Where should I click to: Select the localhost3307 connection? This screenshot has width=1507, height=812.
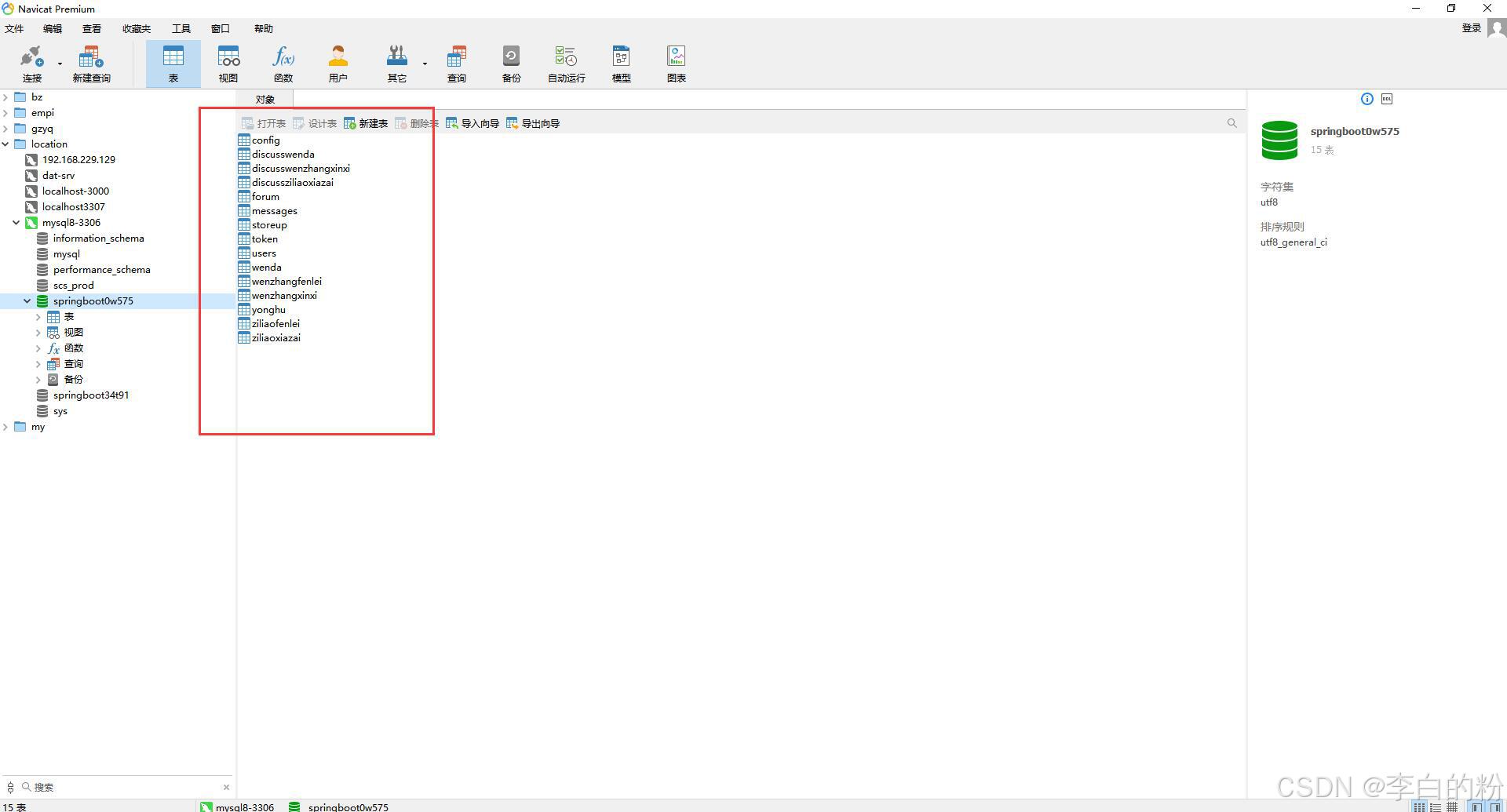click(x=65, y=207)
